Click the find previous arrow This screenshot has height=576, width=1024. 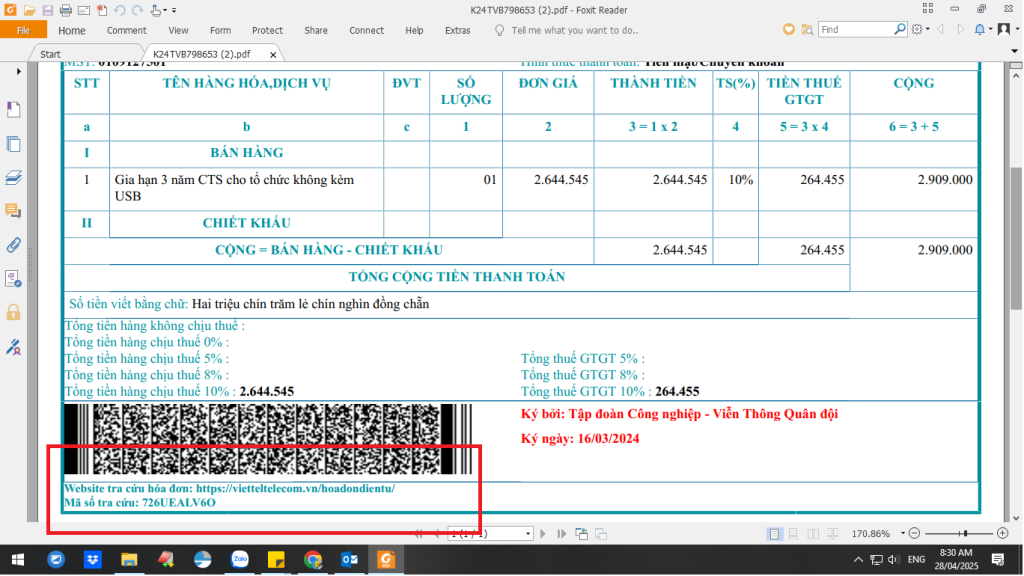940,29
